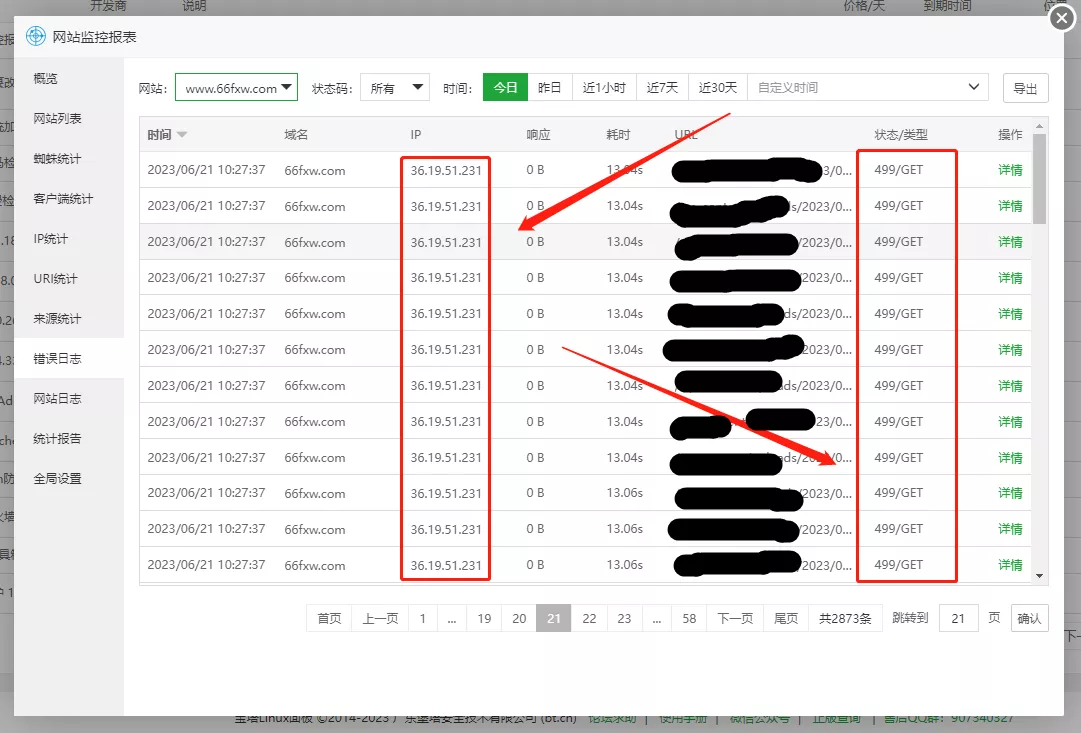Screen dimensions: 1081x733
Task: Select the 昨日 time filter
Action: (x=549, y=88)
